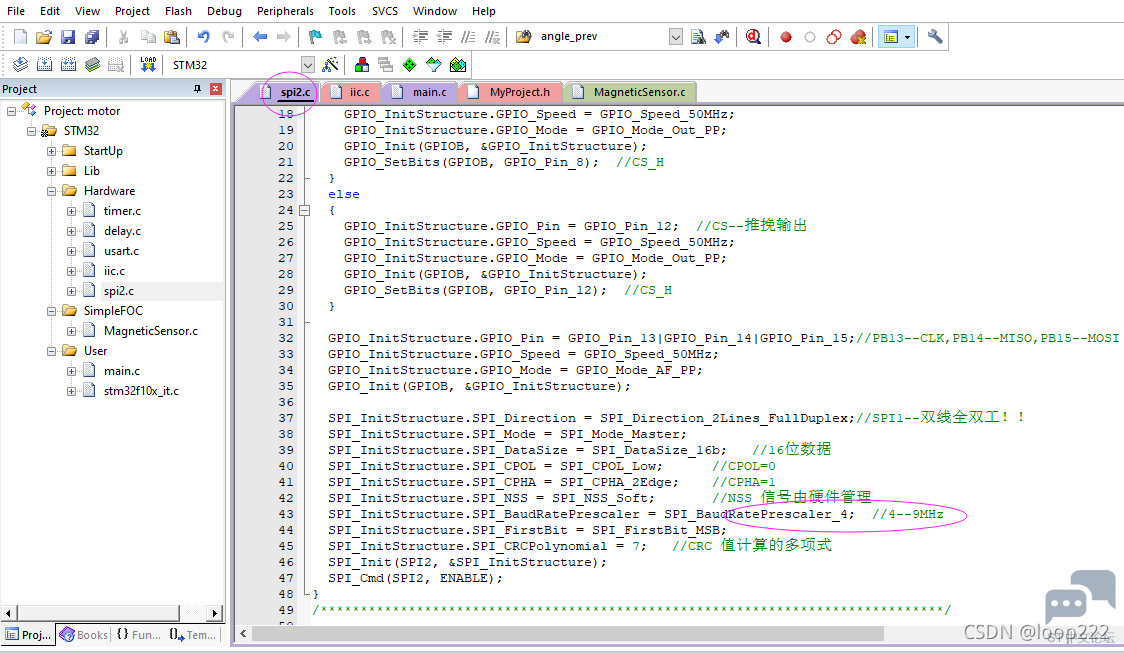Toggle the window layout selector button
The image size is (1124, 653).
coord(896,37)
